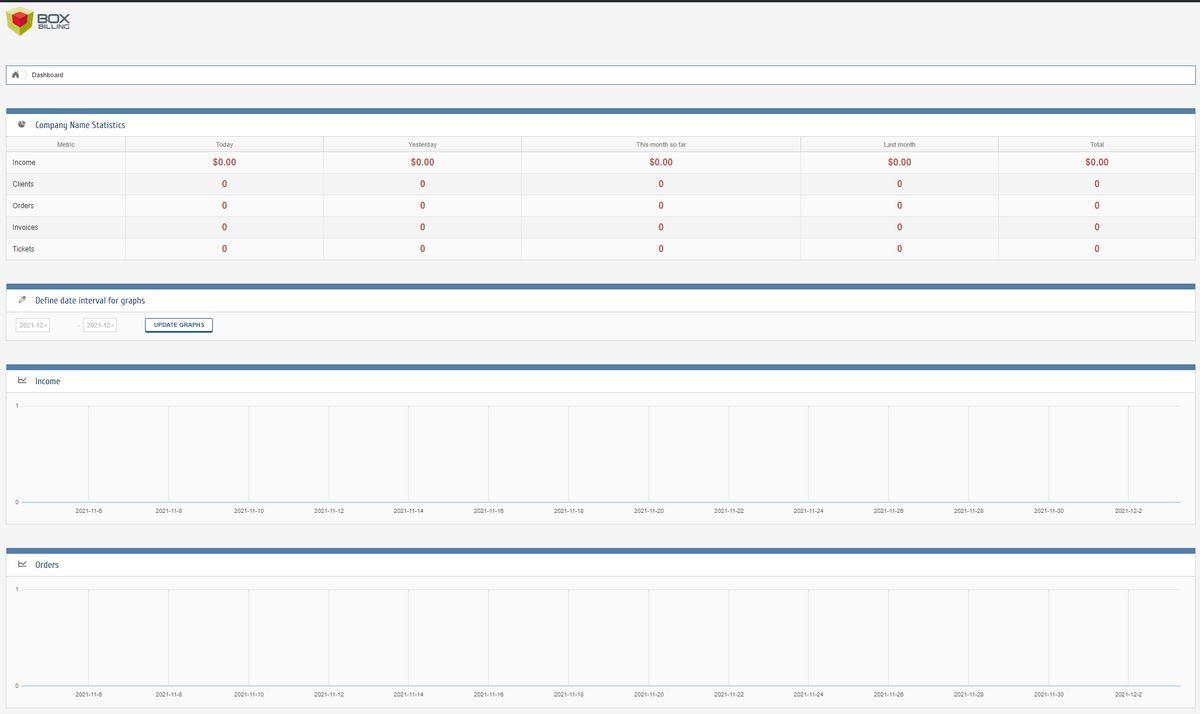The height and width of the screenshot is (714, 1200).
Task: Click the pie chart icon beside Company Name Statistics
Action: pyautogui.click(x=22, y=125)
